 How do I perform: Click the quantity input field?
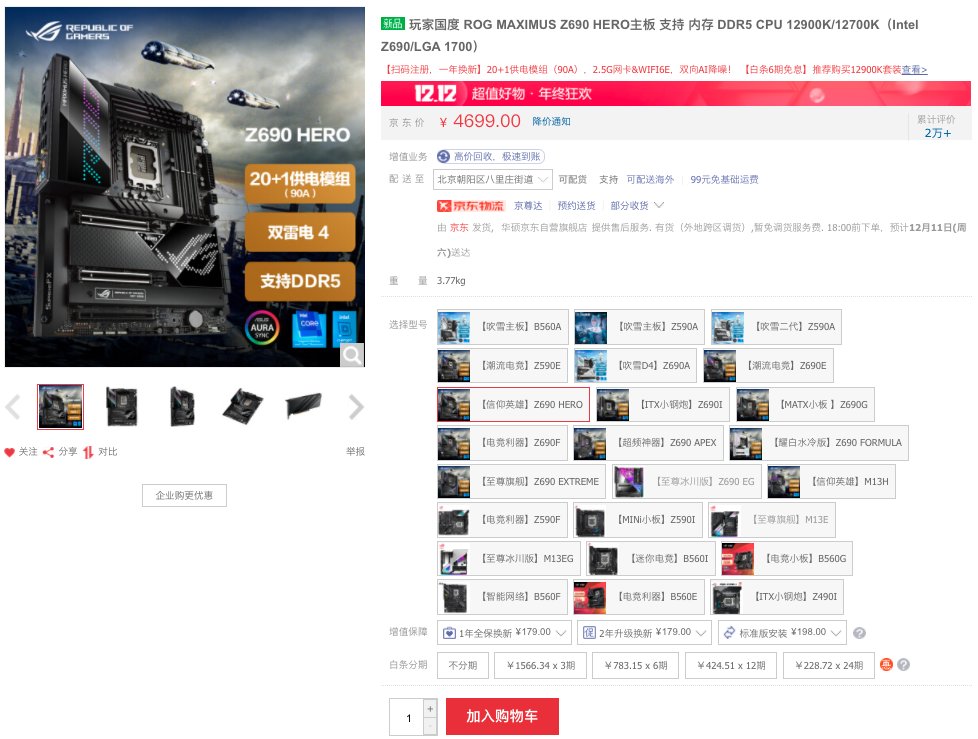[407, 717]
